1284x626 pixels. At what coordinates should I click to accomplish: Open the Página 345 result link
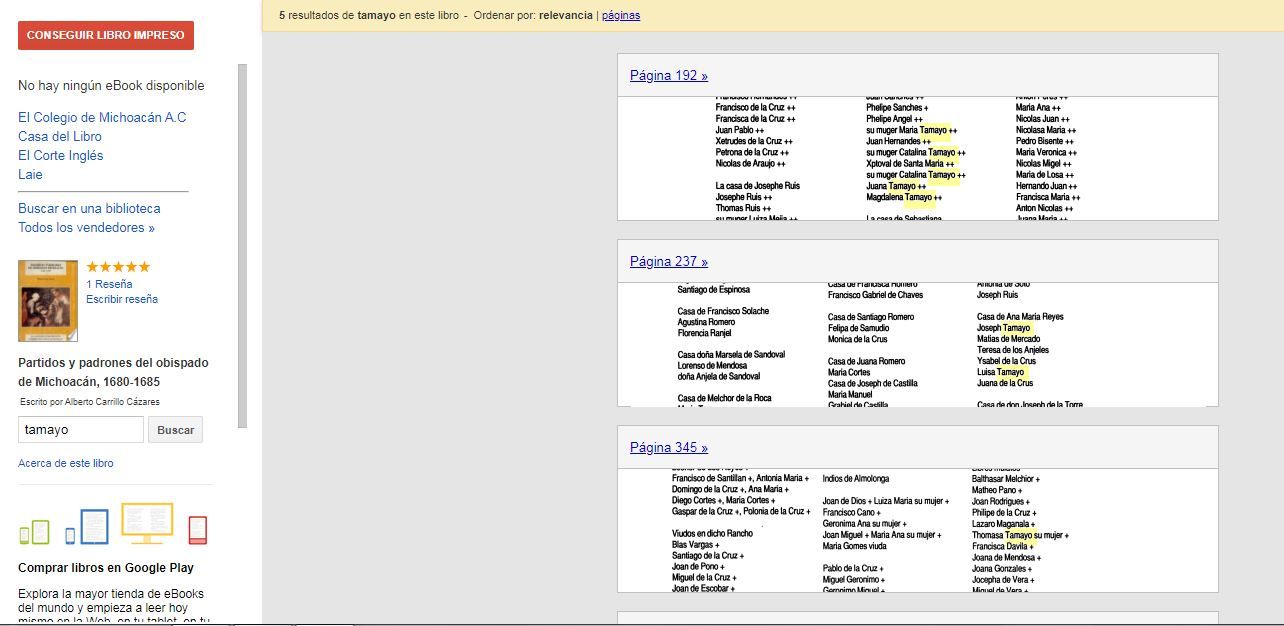click(669, 448)
